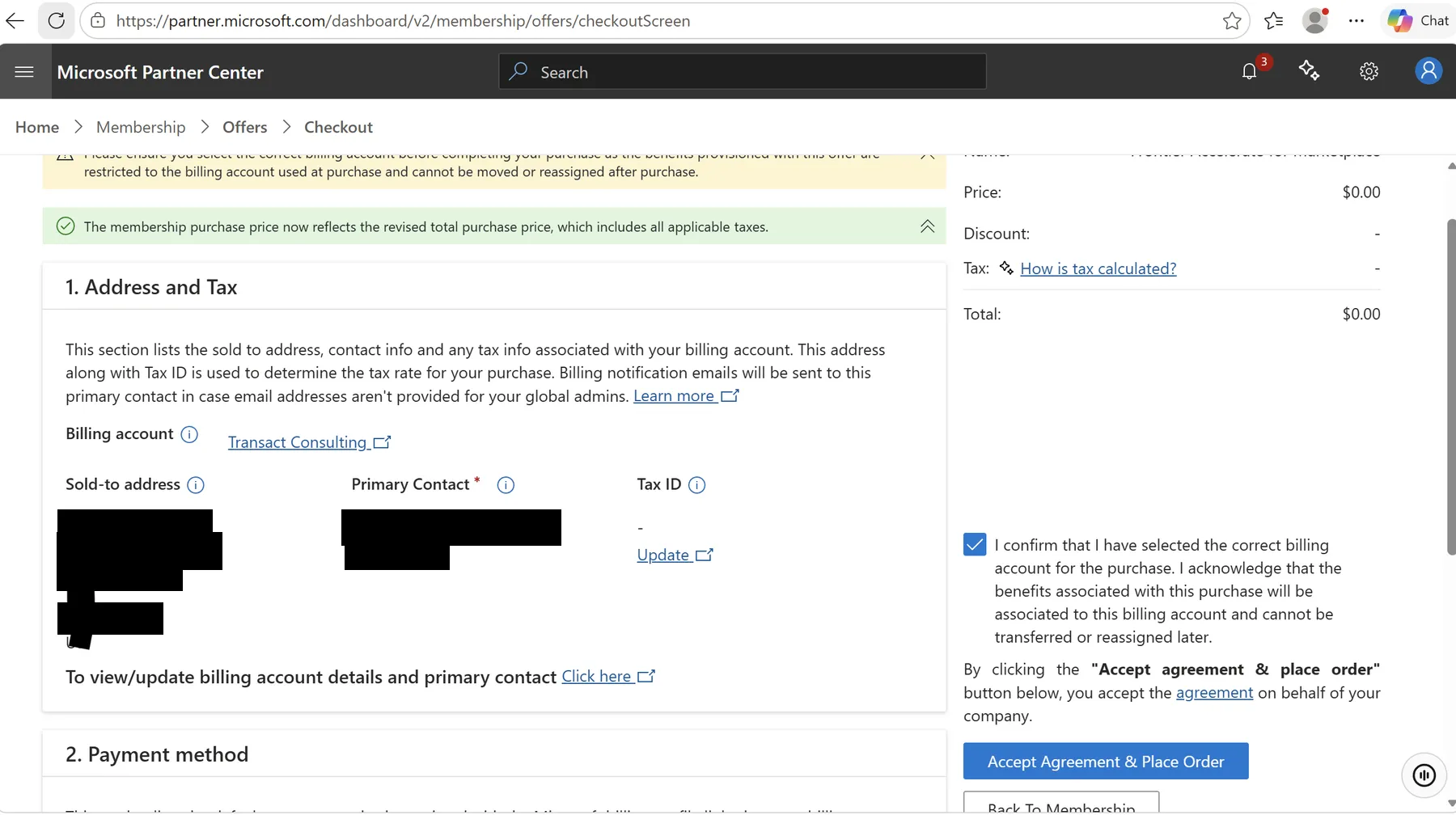
Task: Navigate to Offers breadcrumb
Action: [245, 127]
